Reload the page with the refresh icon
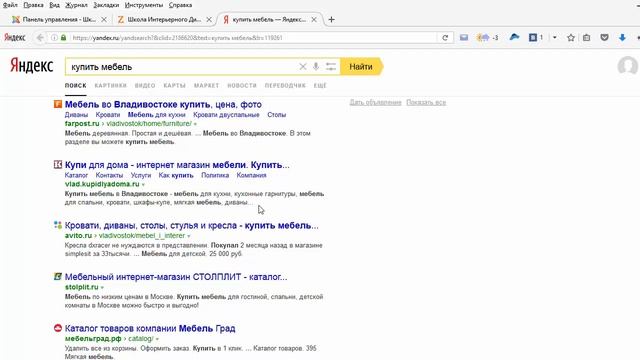The height and width of the screenshot is (360, 640). click(445, 38)
